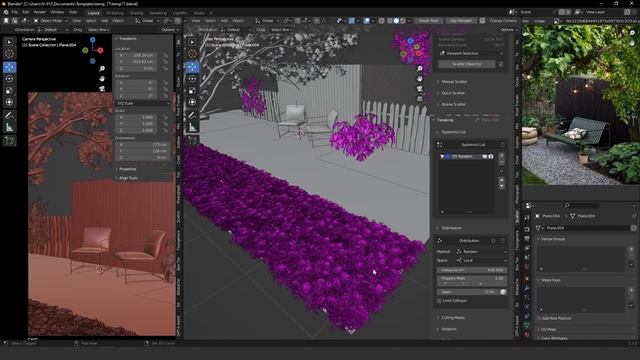Viewport: 640px width, 360px height.
Task: Select the Cursor tool in camera viewport
Action: click(9, 53)
